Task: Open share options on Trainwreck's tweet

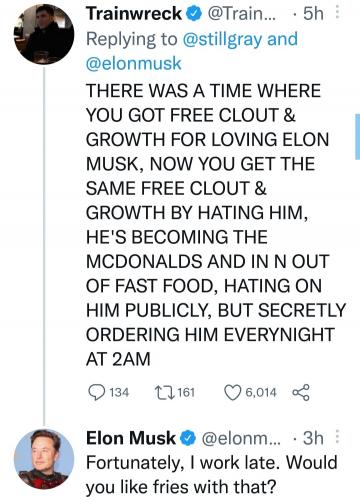Action: point(301,392)
